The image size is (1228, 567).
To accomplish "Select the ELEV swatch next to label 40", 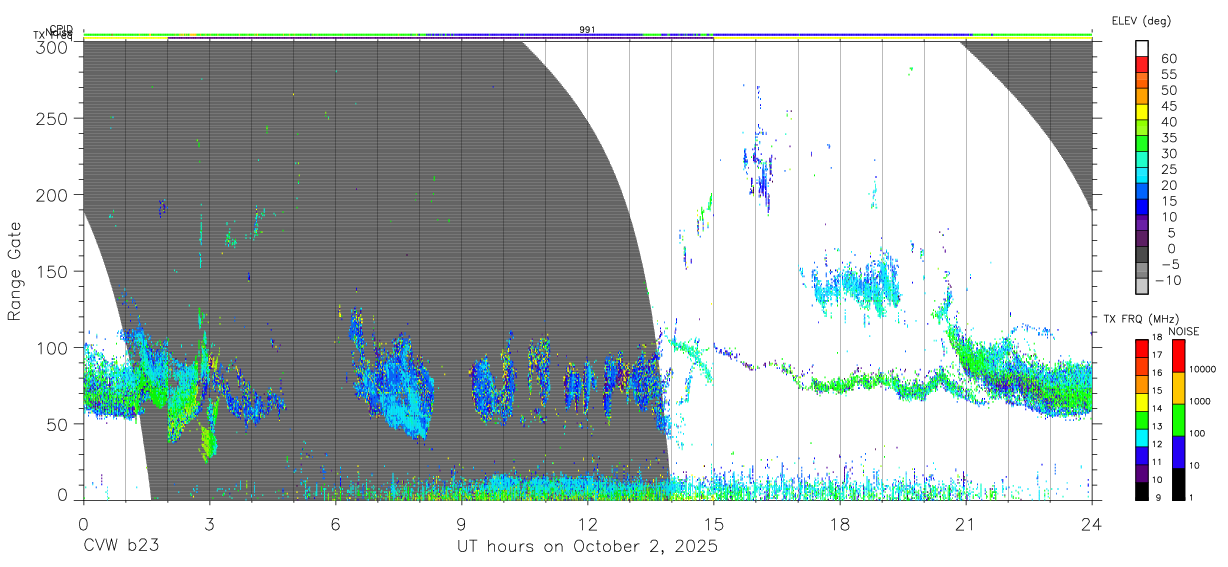I will point(1143,126).
